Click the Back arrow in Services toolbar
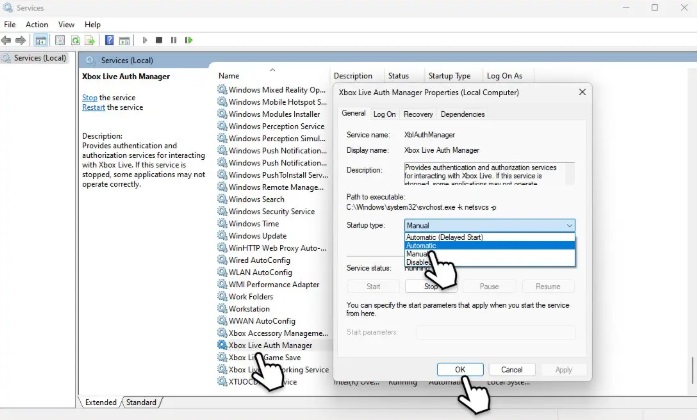Image resolution: width=697 pixels, height=420 pixels. [6, 40]
